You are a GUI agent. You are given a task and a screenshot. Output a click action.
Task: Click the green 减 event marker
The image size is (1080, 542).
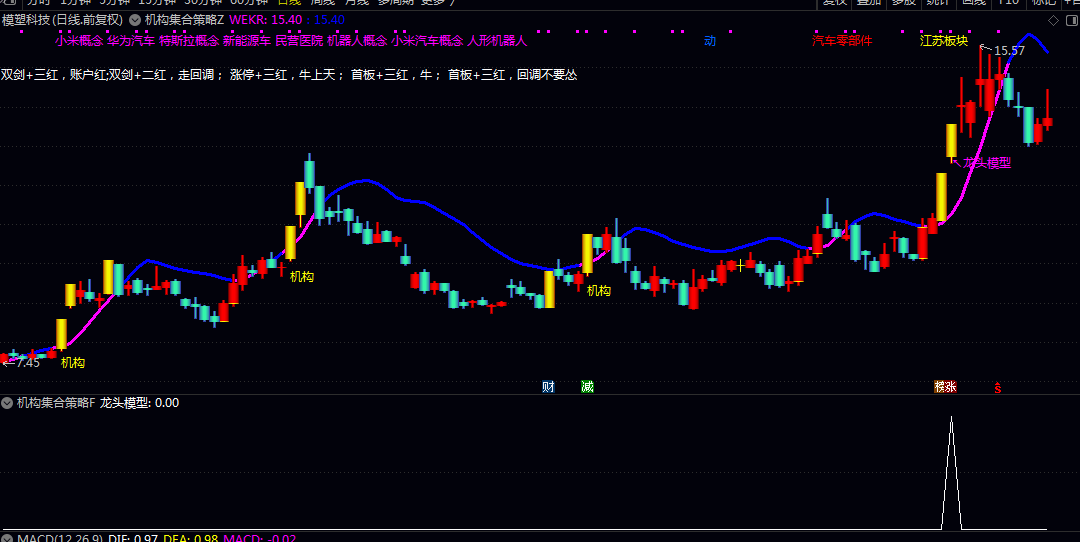tap(587, 387)
